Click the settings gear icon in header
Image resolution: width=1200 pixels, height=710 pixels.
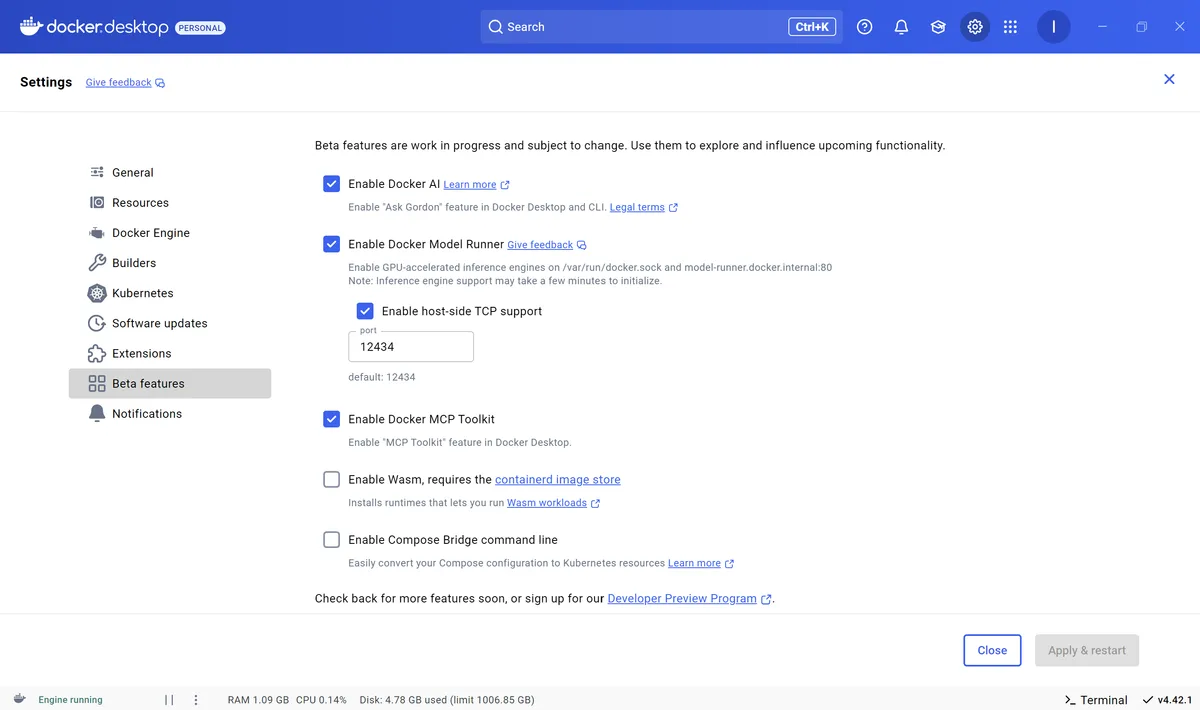pos(975,27)
